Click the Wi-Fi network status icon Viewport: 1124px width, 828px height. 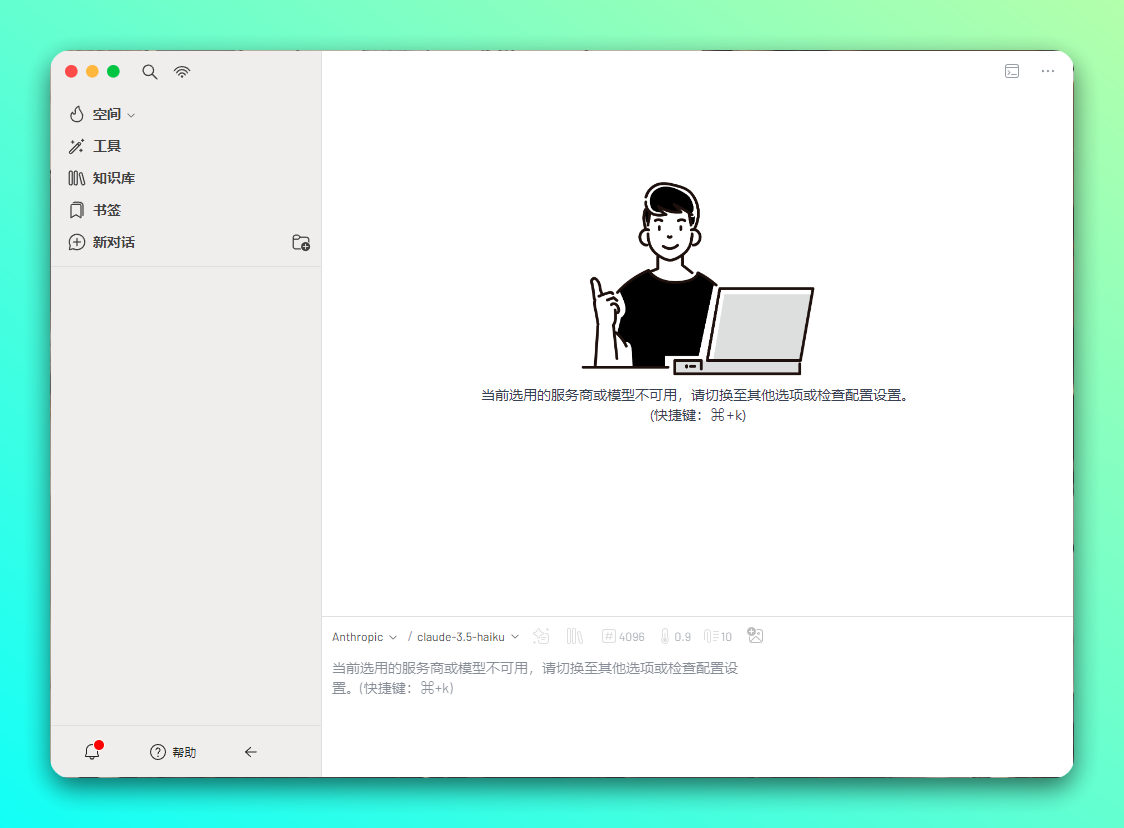tap(182, 72)
